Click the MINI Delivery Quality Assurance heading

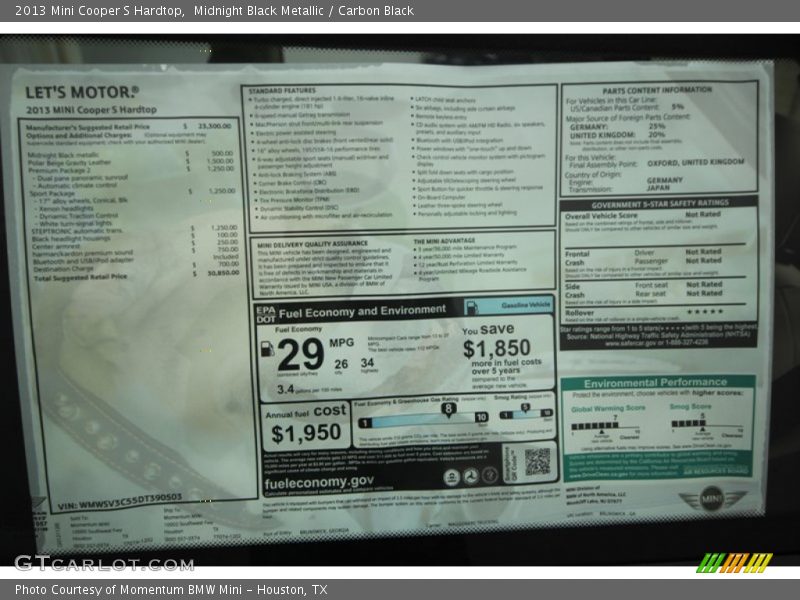313,244
